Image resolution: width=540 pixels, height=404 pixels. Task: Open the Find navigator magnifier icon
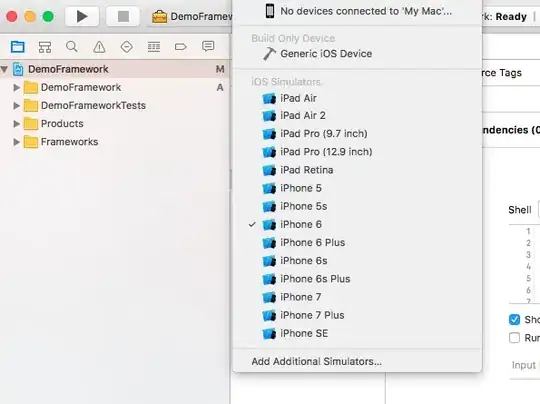point(72,46)
